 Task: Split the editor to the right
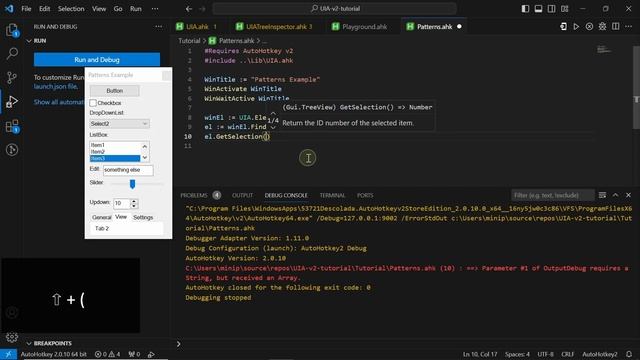(616, 27)
